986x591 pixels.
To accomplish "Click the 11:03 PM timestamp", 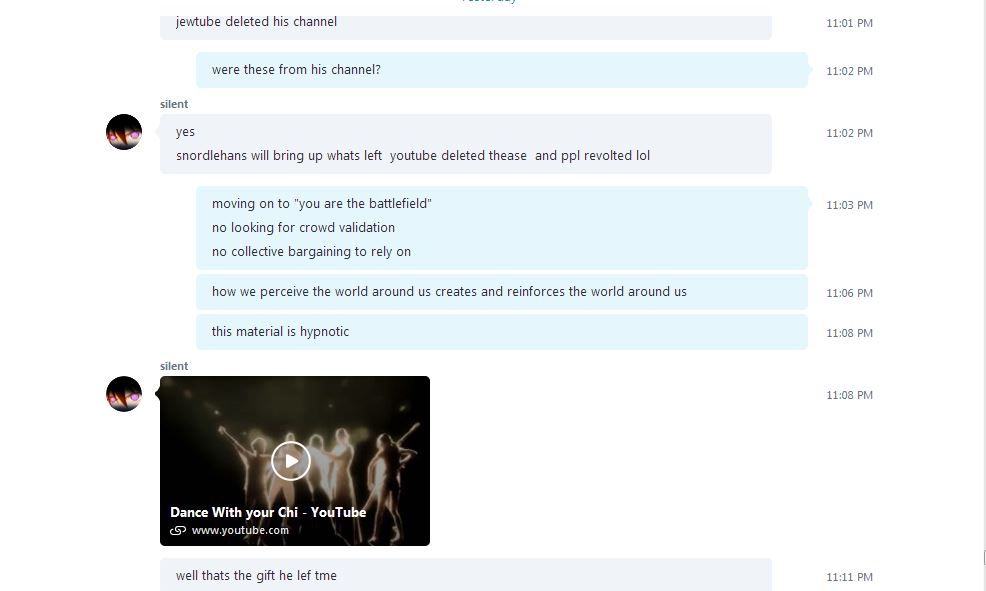I will click(850, 205).
